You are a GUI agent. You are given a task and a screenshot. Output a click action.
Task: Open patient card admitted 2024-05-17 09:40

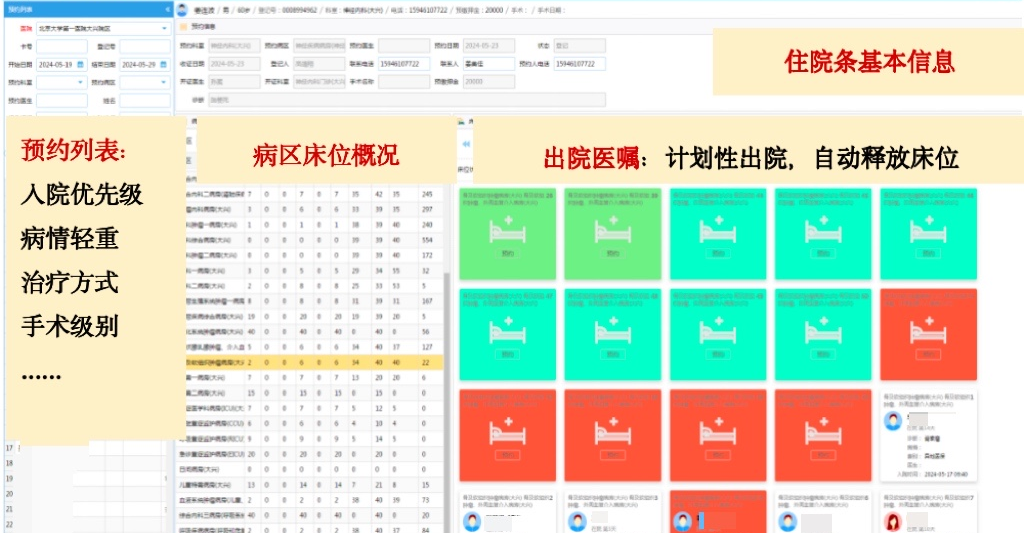[928, 436]
